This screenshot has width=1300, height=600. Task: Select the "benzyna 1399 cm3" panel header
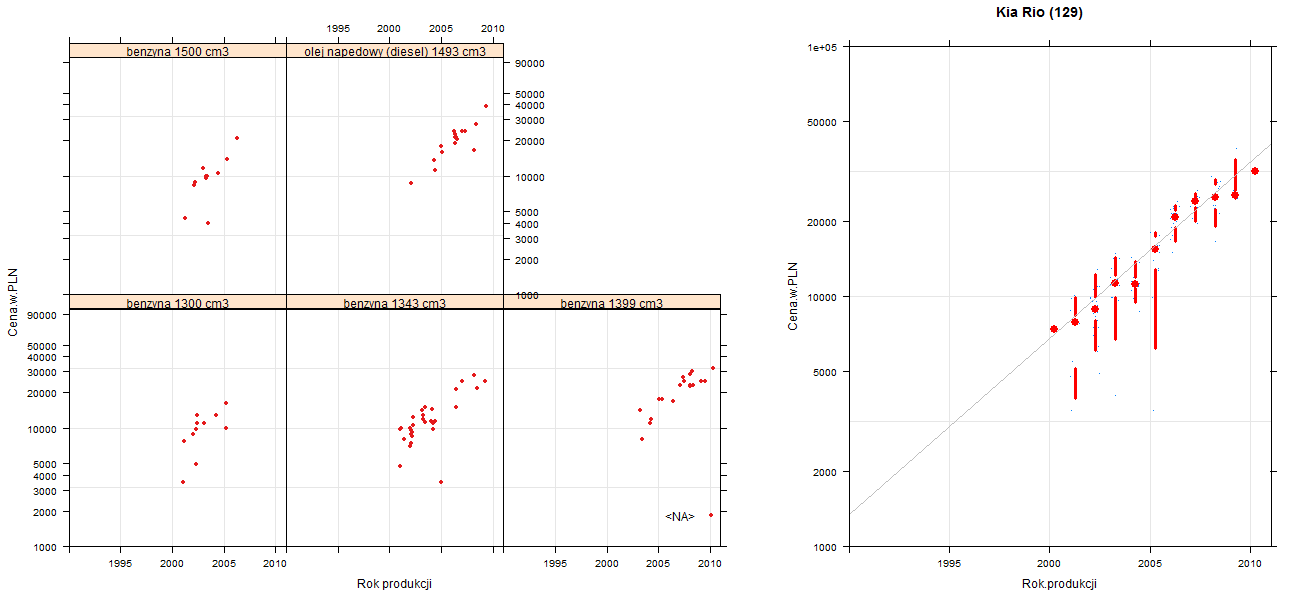(x=612, y=302)
